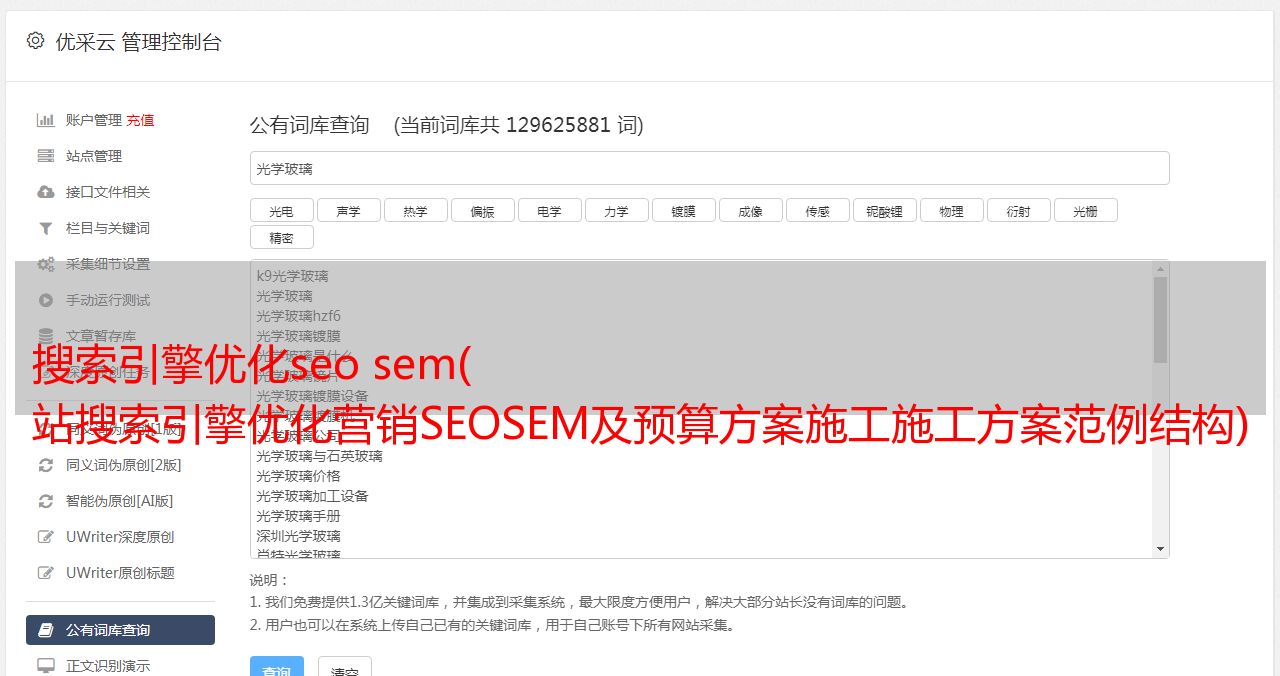Open the 智能伪原创[AI版] menu item
The height and width of the screenshot is (676, 1280).
pyautogui.click(x=120, y=501)
